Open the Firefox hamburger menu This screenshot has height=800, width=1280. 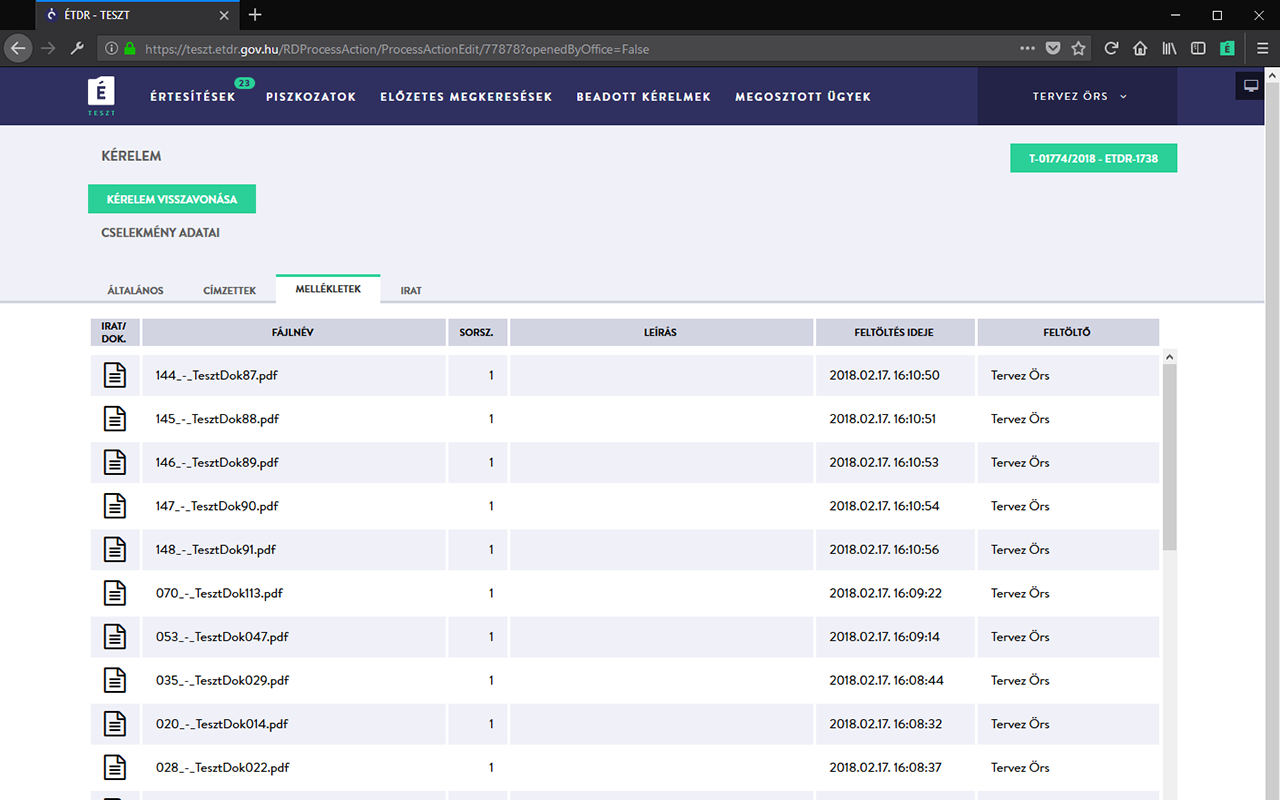(x=1263, y=48)
